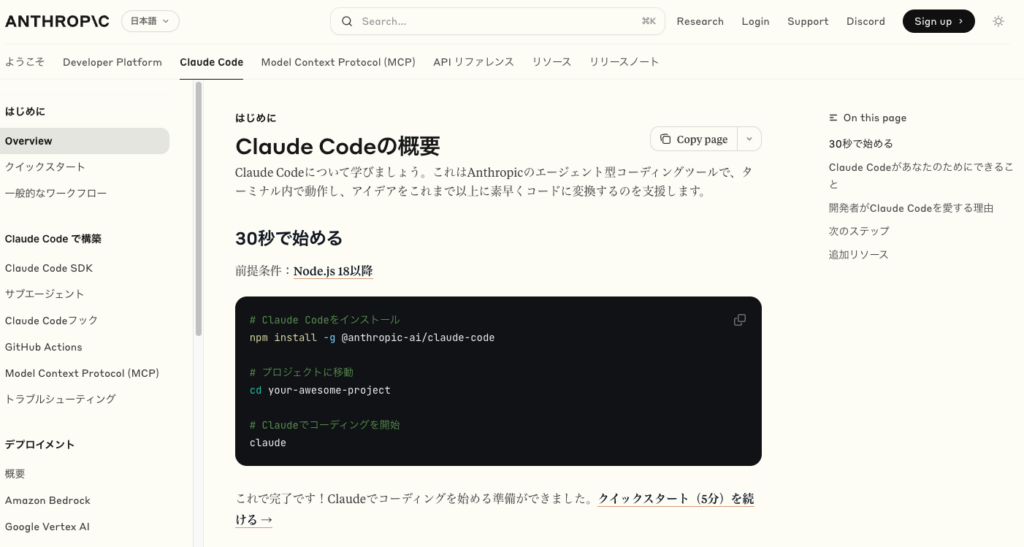Screen dimensions: 1024x547
Task: Open the Model Context Protocol (MCP) tab
Action: click(338, 62)
